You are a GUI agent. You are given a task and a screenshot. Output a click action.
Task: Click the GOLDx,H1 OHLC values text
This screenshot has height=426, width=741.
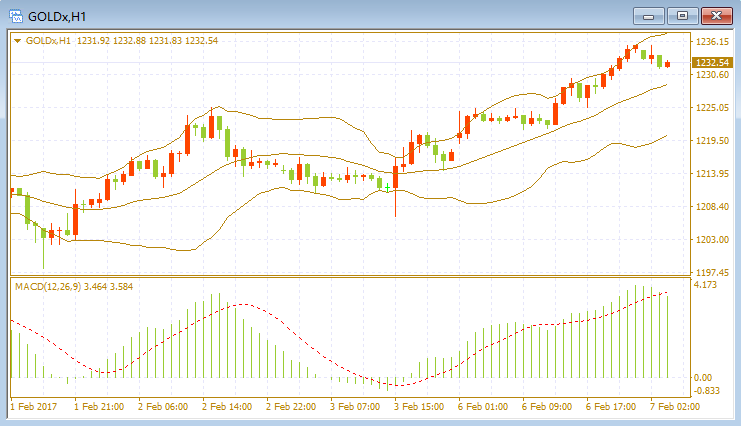pyautogui.click(x=147, y=41)
